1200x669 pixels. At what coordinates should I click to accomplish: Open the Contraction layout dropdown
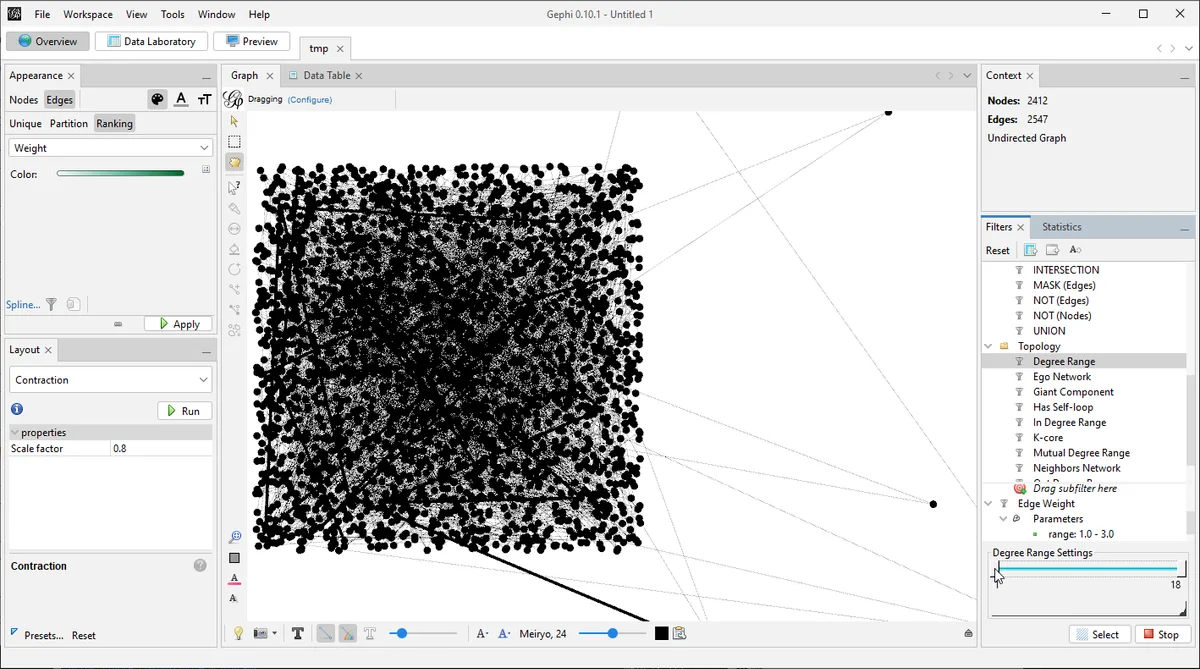click(110, 380)
